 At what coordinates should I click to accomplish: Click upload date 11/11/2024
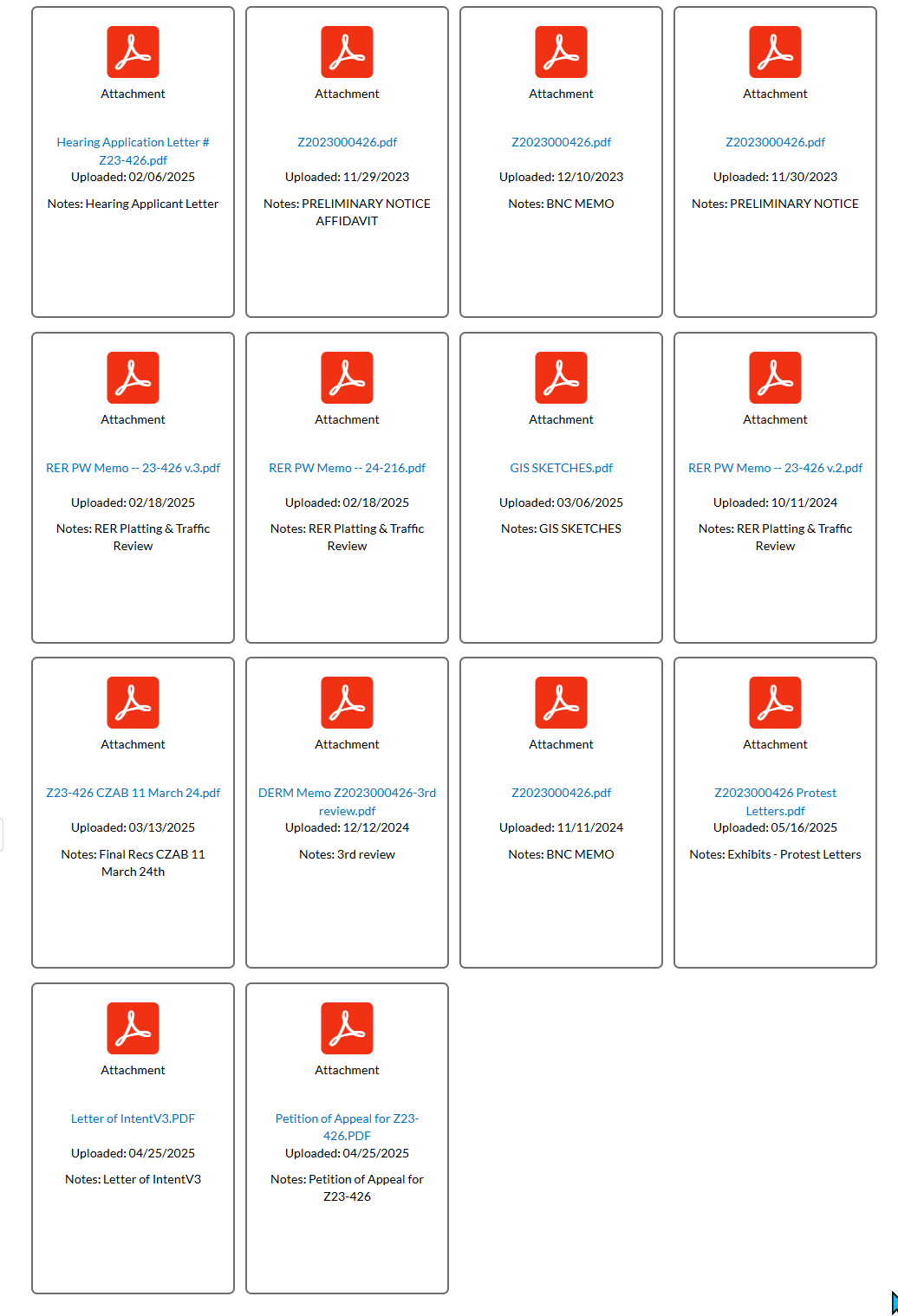[590, 827]
